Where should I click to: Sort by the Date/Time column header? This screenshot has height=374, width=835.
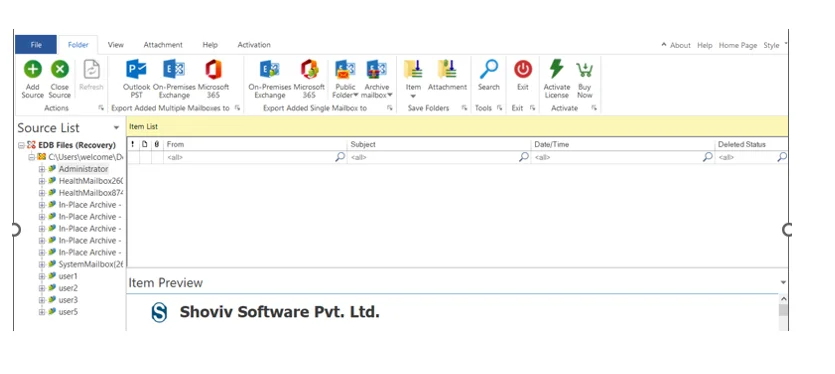623,144
